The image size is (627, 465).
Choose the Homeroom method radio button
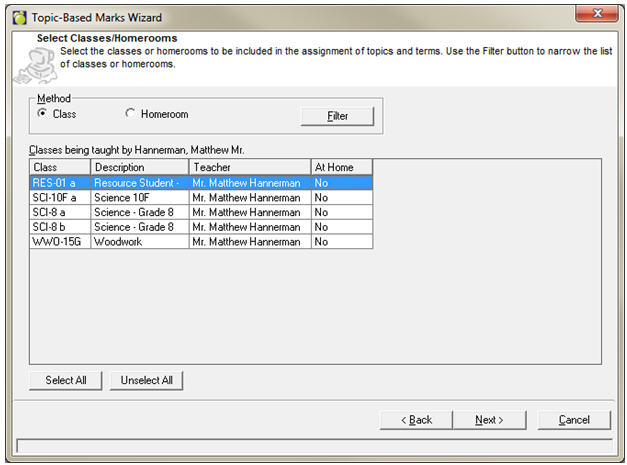[130, 114]
